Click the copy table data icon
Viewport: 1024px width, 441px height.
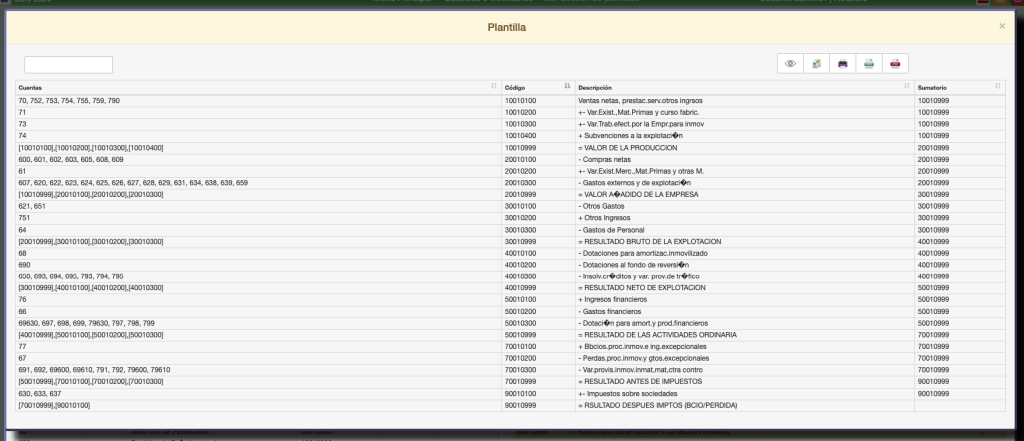[x=816, y=64]
